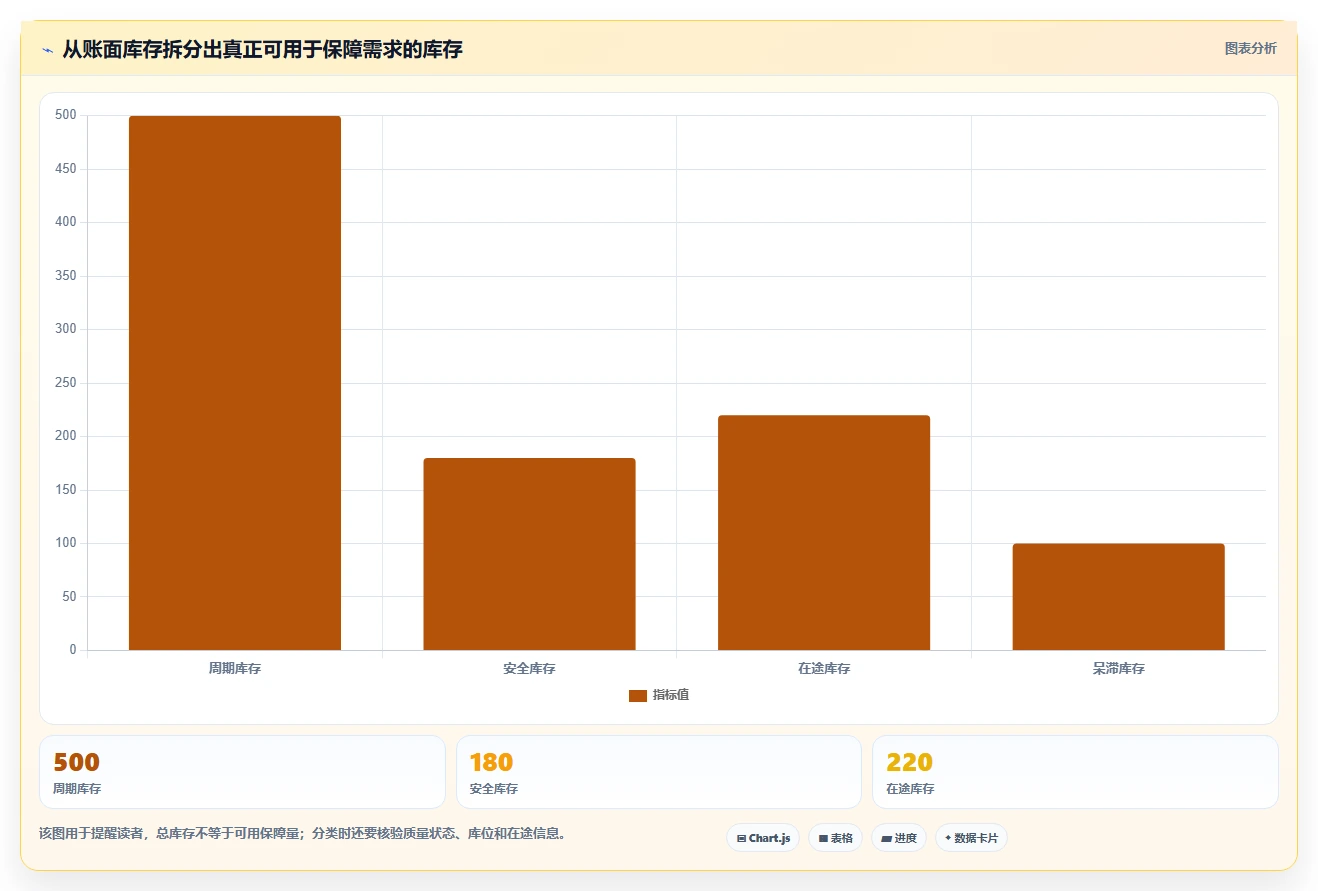The image size is (1318, 891).
Task: Click the lightning icon beside the title
Action: (x=48, y=49)
